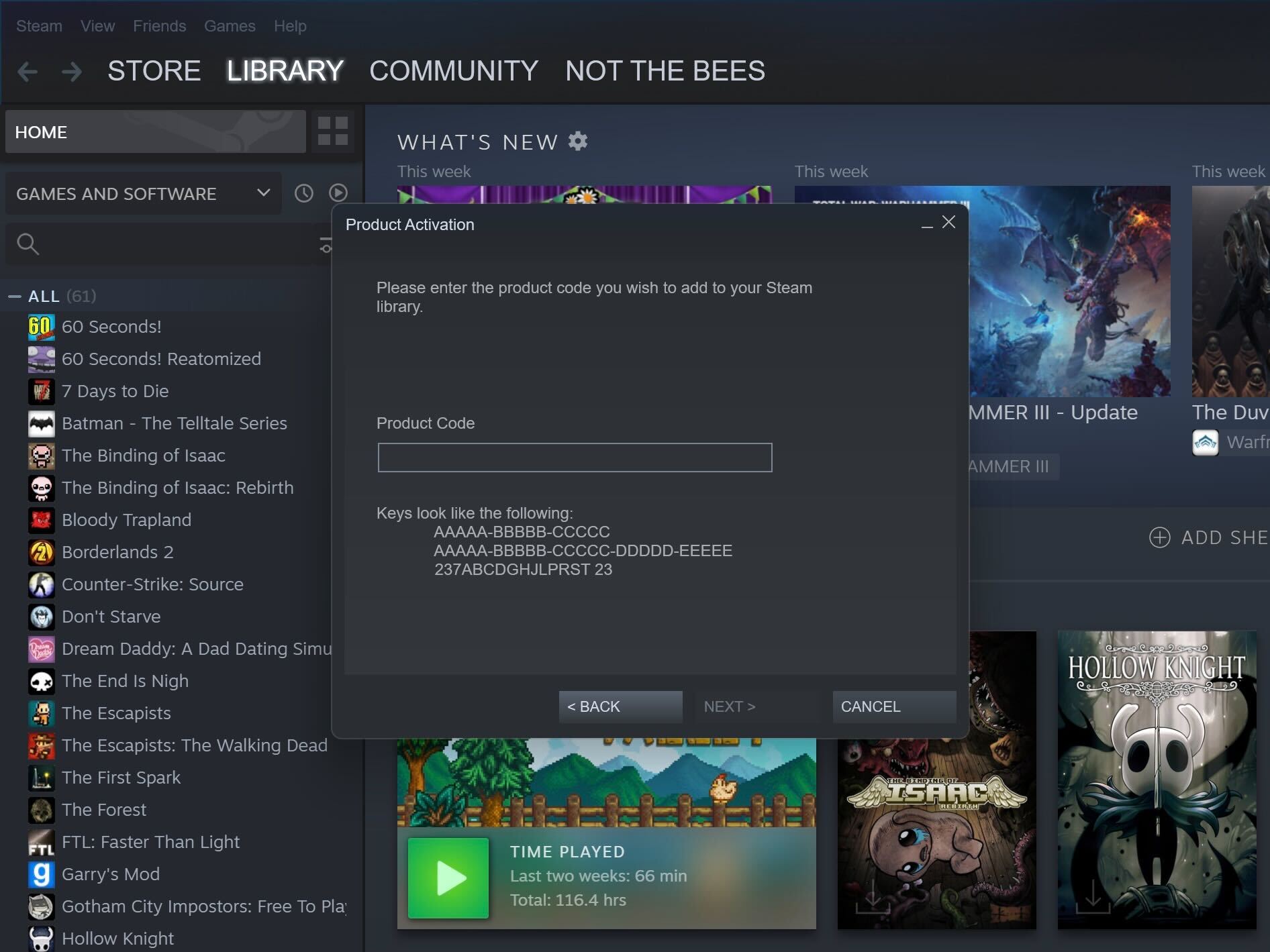Click The Forest game icon
1270x952 pixels.
(x=42, y=810)
